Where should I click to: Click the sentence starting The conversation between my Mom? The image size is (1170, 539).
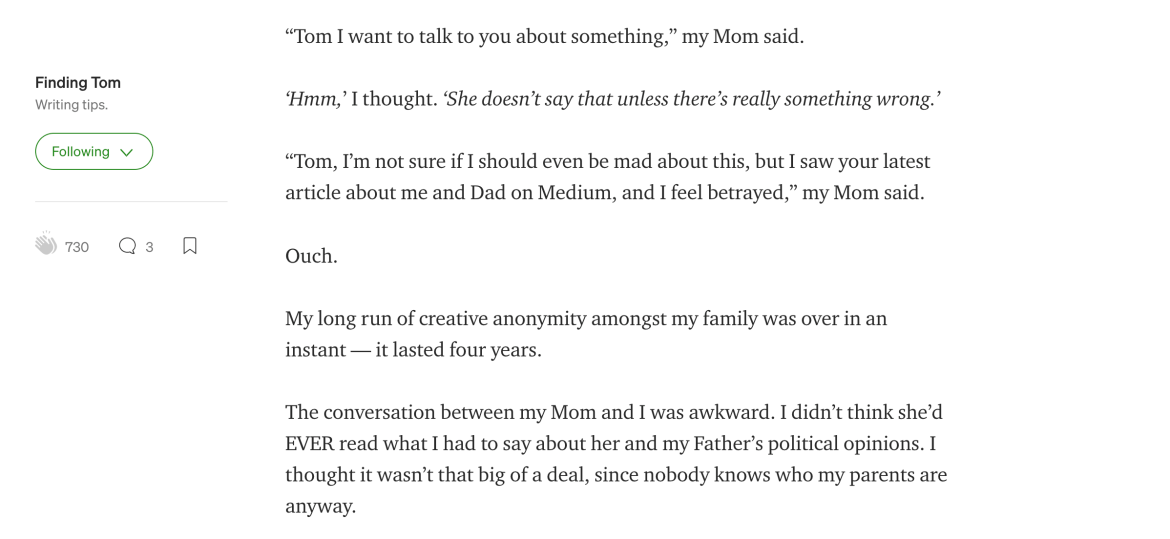pyautogui.click(x=534, y=413)
